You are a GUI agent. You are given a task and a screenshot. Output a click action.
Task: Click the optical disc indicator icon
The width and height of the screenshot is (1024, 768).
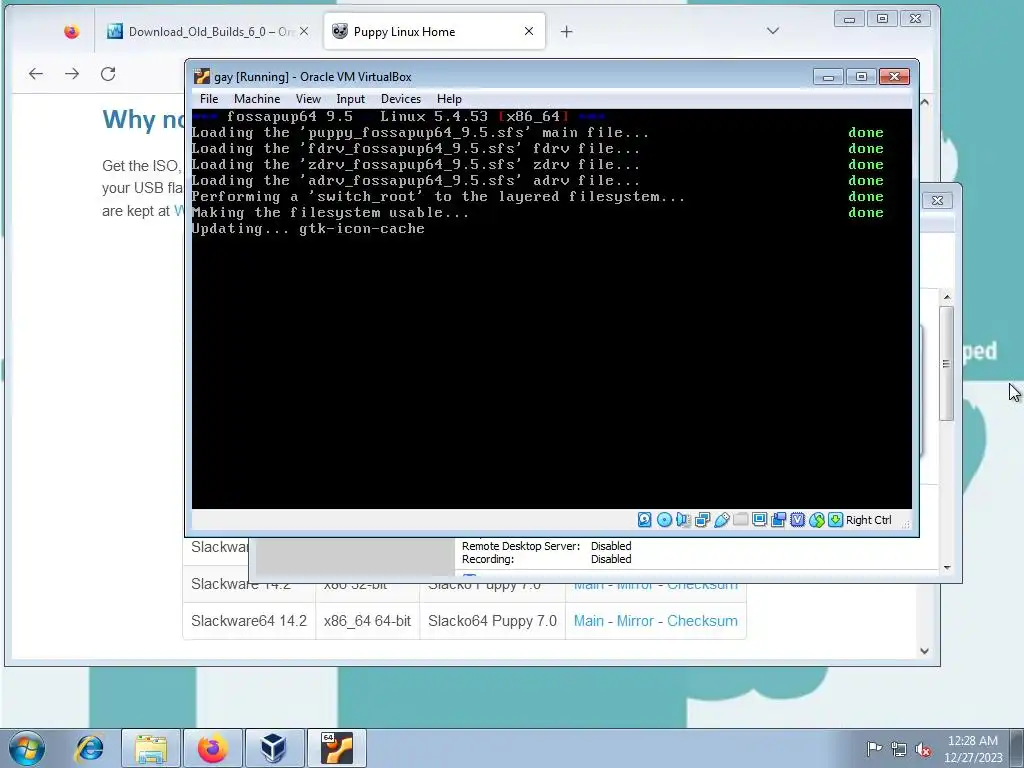click(664, 520)
